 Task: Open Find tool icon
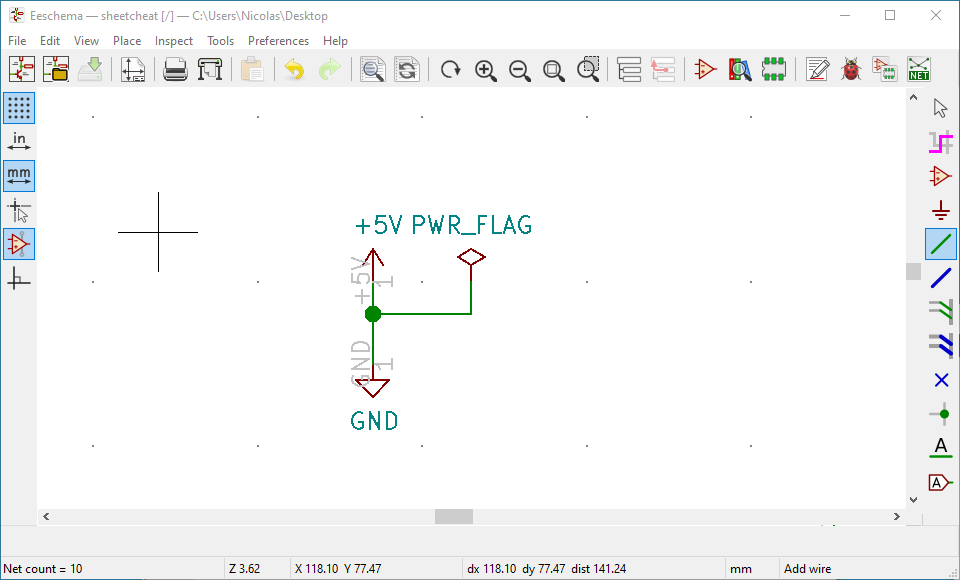pyautogui.click(x=372, y=69)
